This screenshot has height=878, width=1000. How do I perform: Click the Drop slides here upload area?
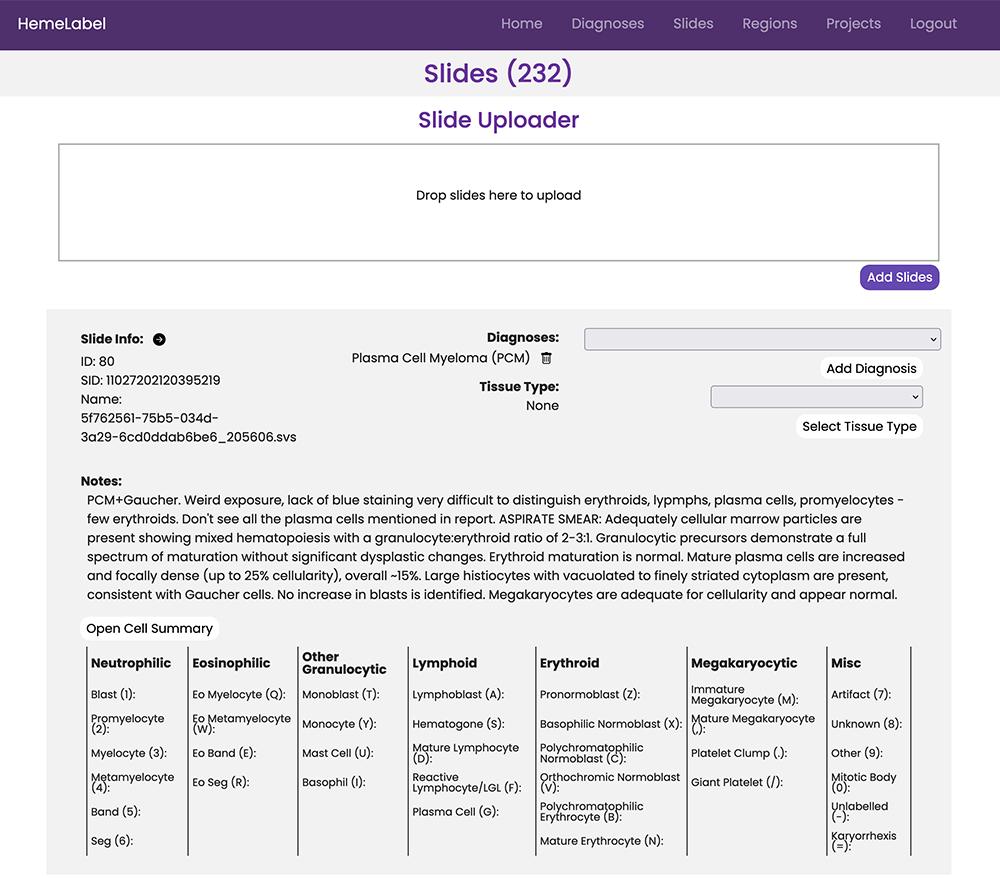[499, 202]
